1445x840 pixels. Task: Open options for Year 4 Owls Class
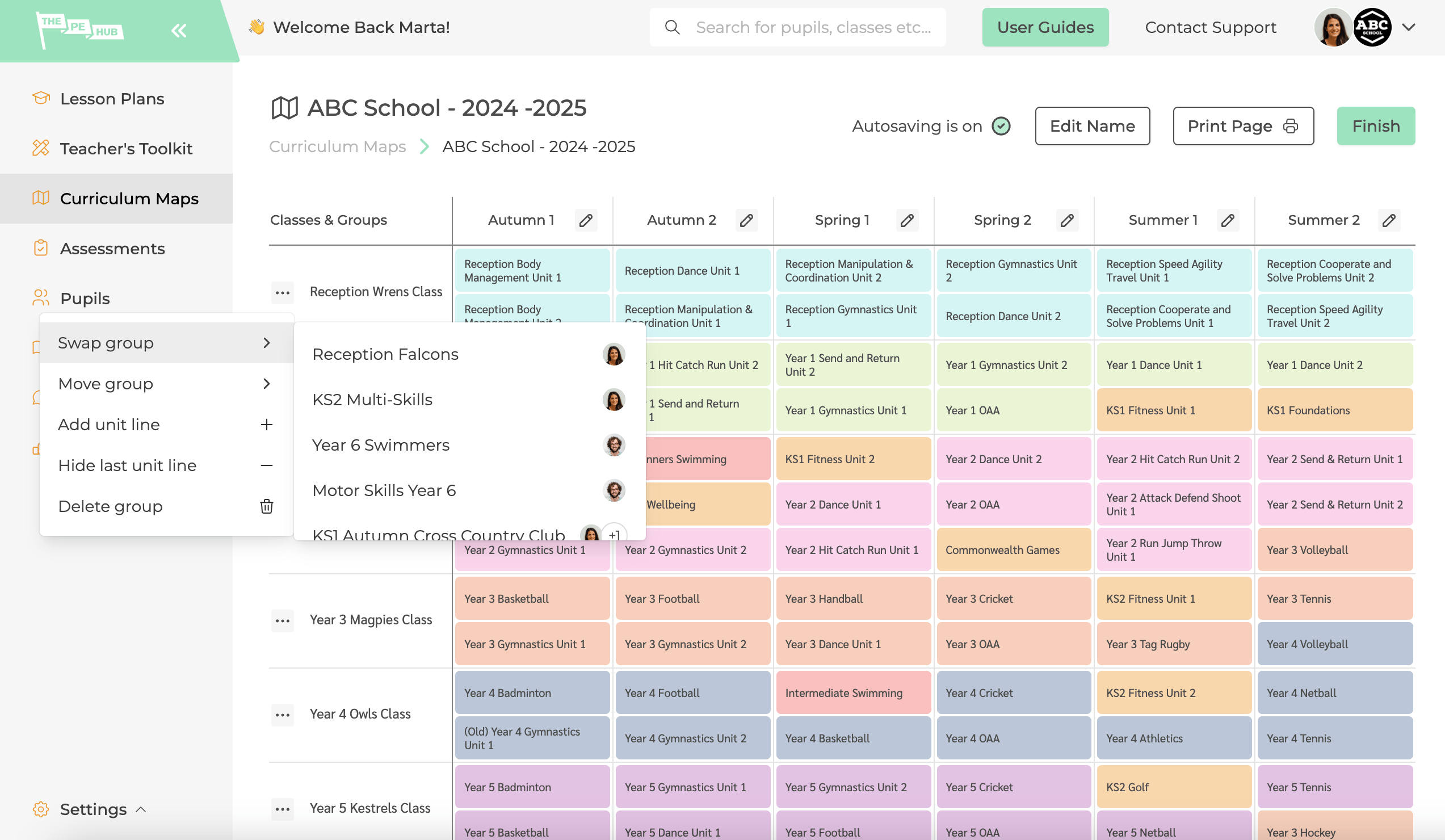pos(282,715)
